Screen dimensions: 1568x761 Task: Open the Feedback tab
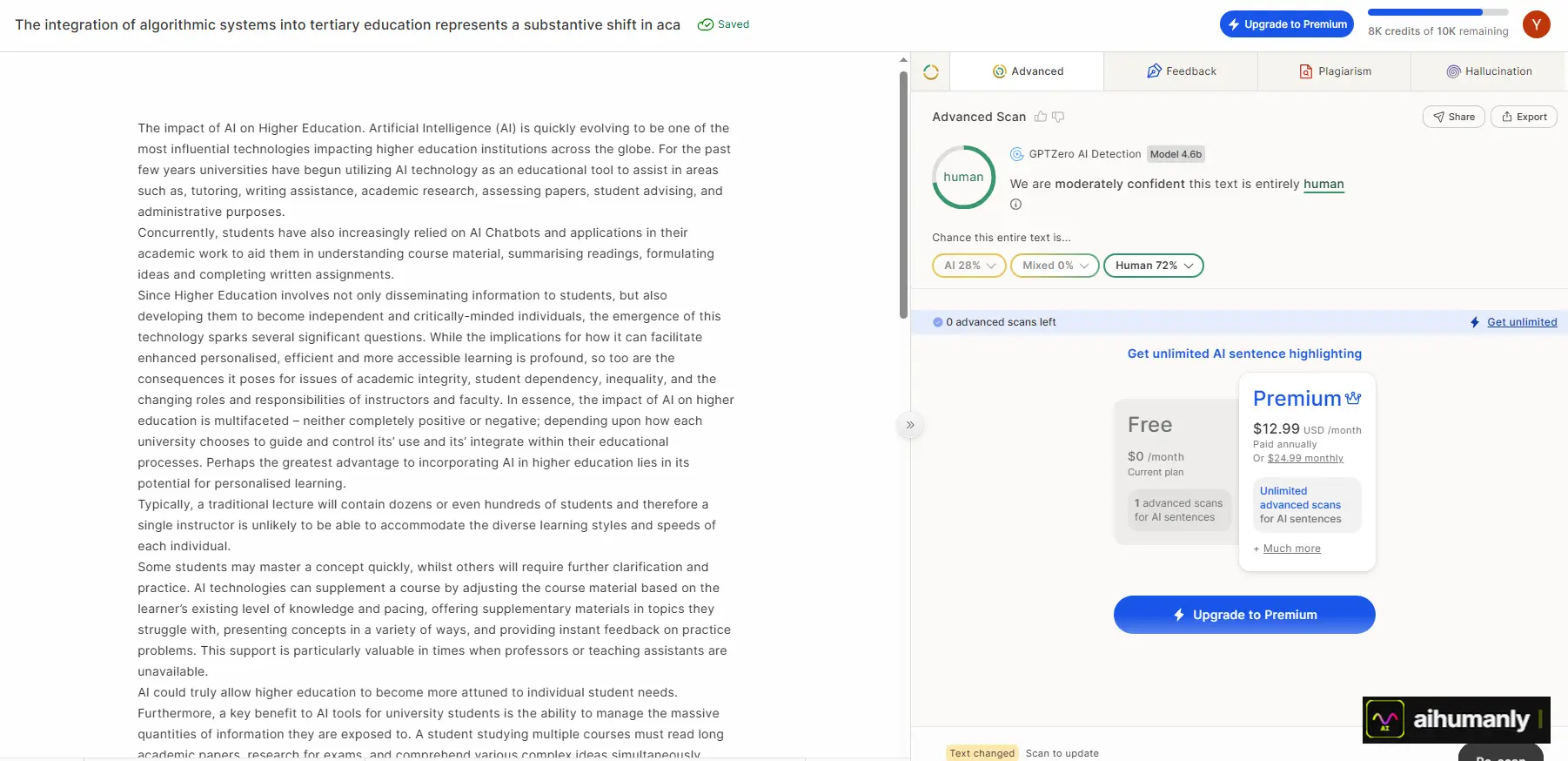point(1181,71)
